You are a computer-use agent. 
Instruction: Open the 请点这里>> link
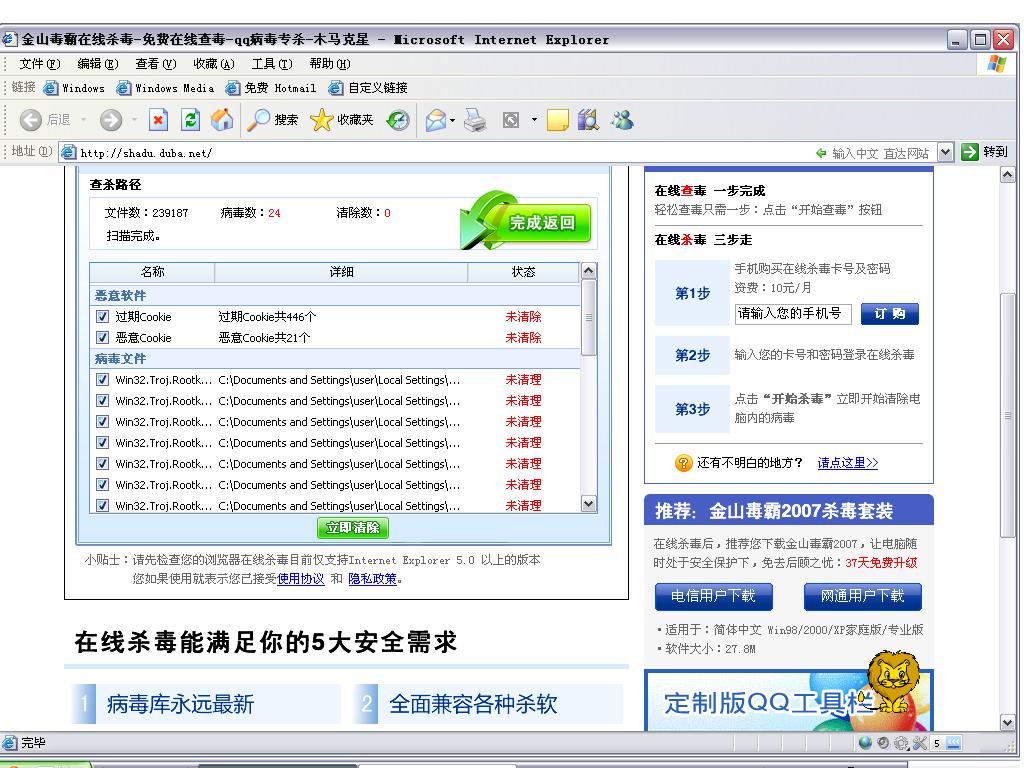[848, 463]
